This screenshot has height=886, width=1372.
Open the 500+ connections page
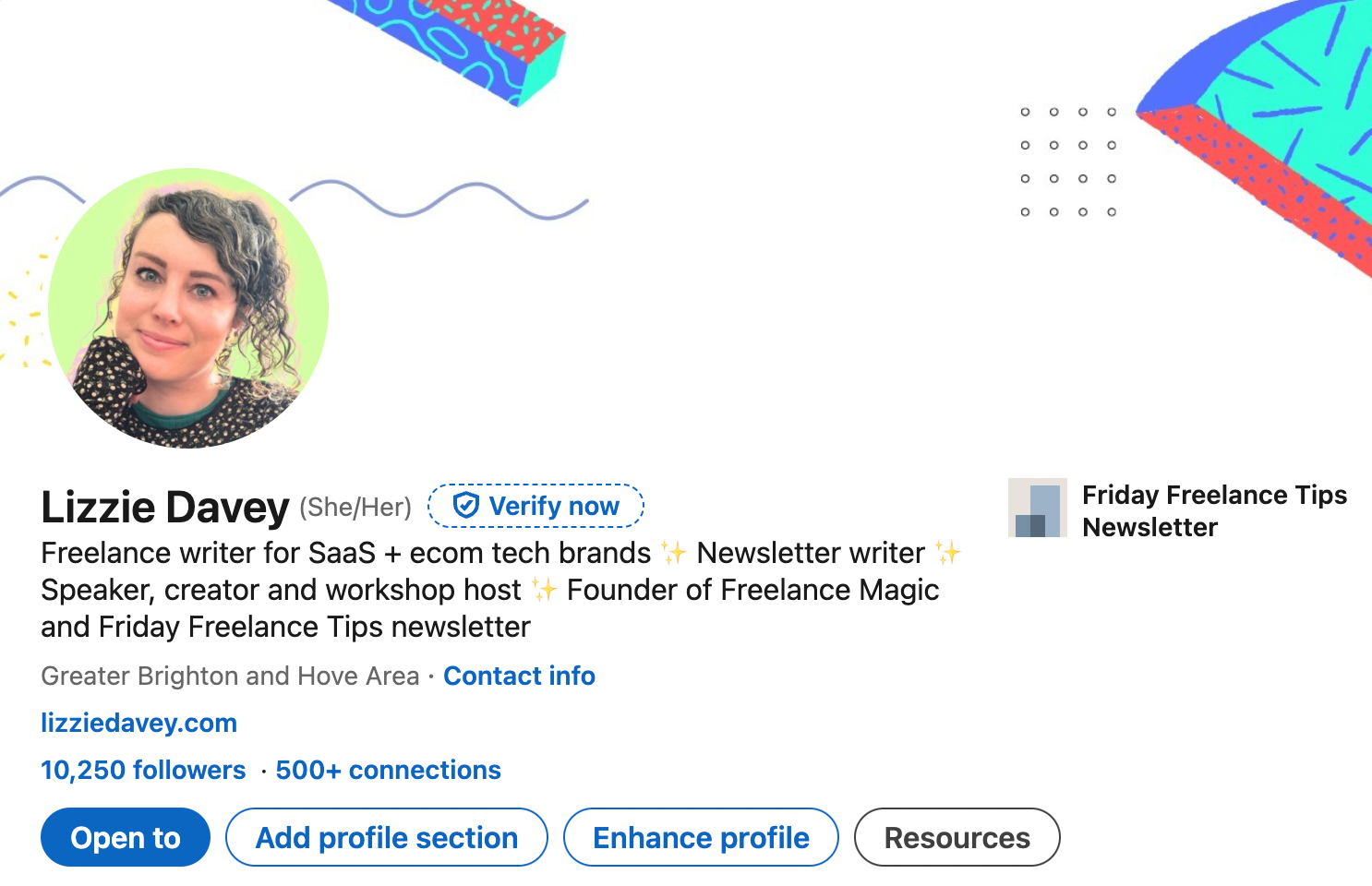tap(388, 770)
